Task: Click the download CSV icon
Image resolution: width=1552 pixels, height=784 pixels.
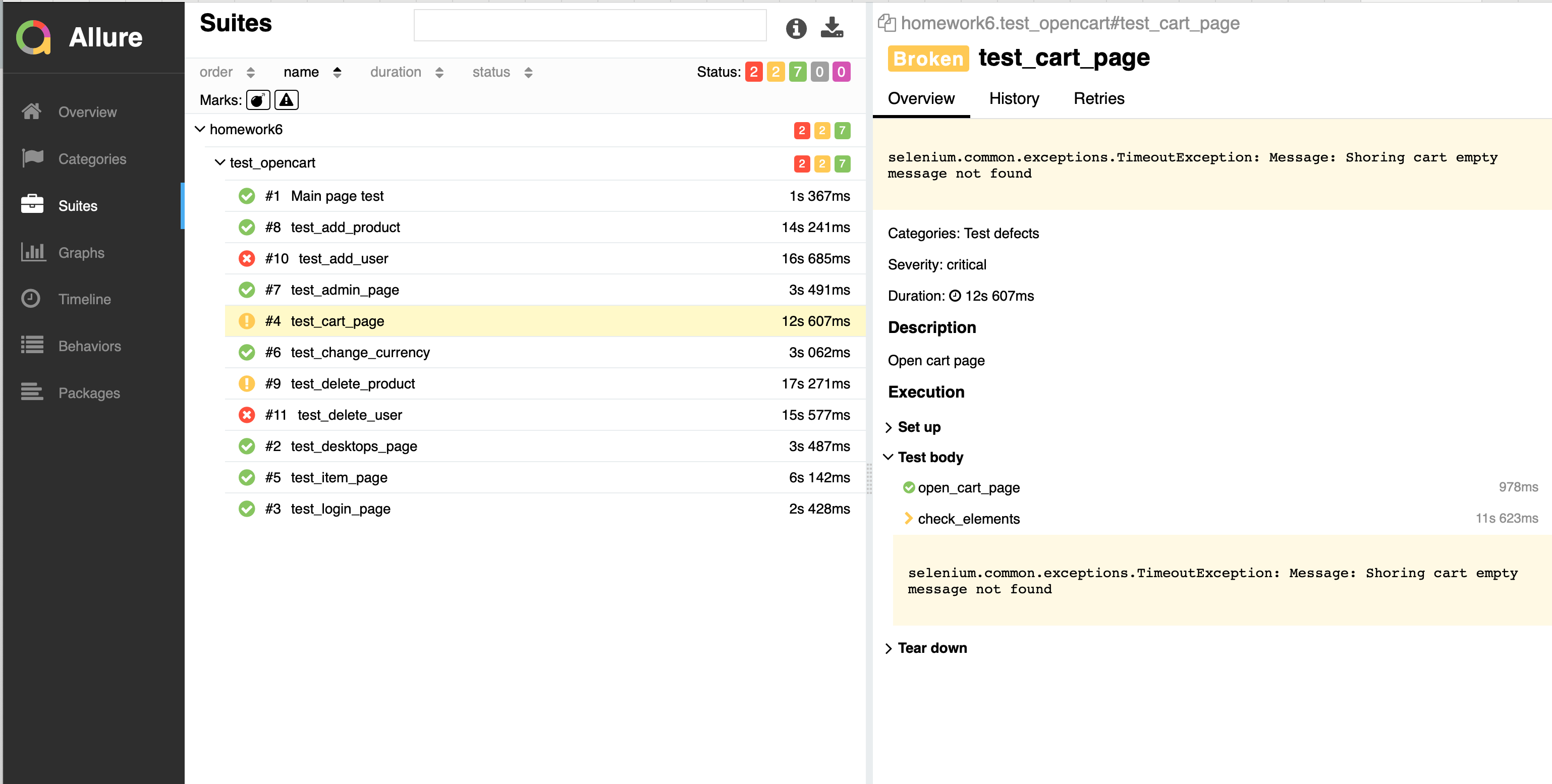Action: [832, 27]
